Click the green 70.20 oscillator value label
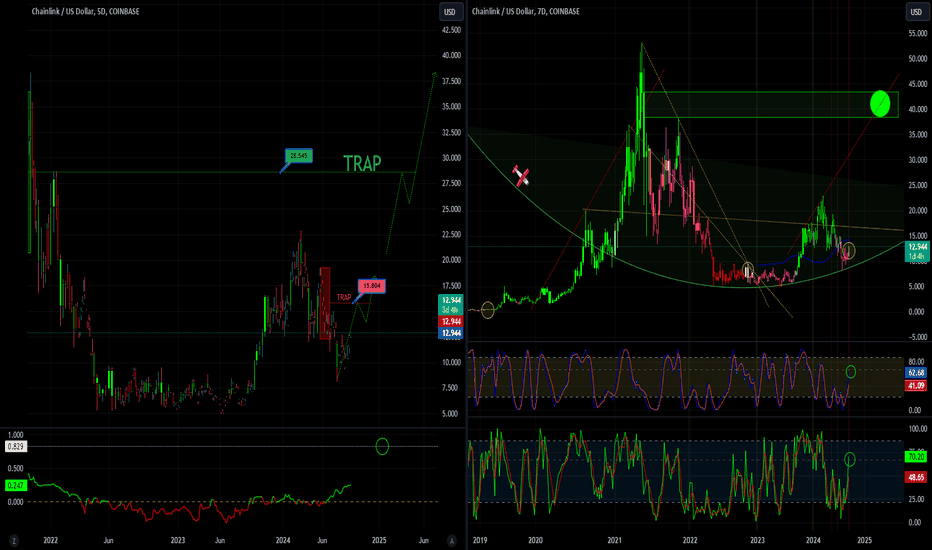This screenshot has height=550, width=932. pos(916,457)
